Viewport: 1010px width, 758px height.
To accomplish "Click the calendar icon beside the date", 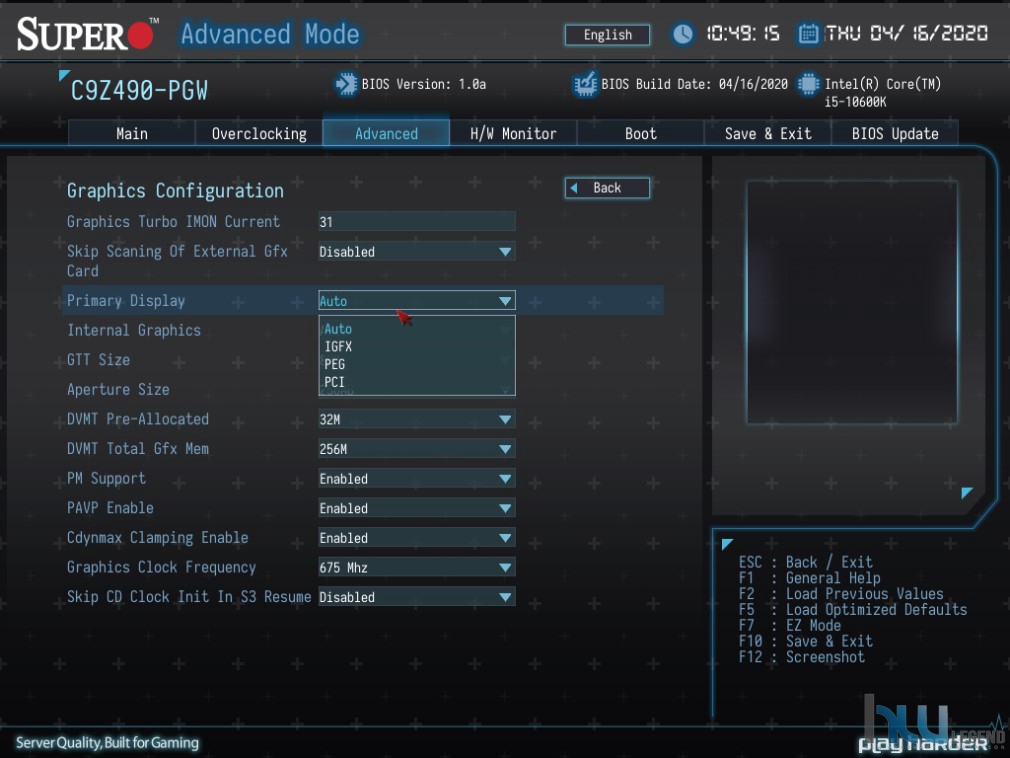I will pos(808,33).
